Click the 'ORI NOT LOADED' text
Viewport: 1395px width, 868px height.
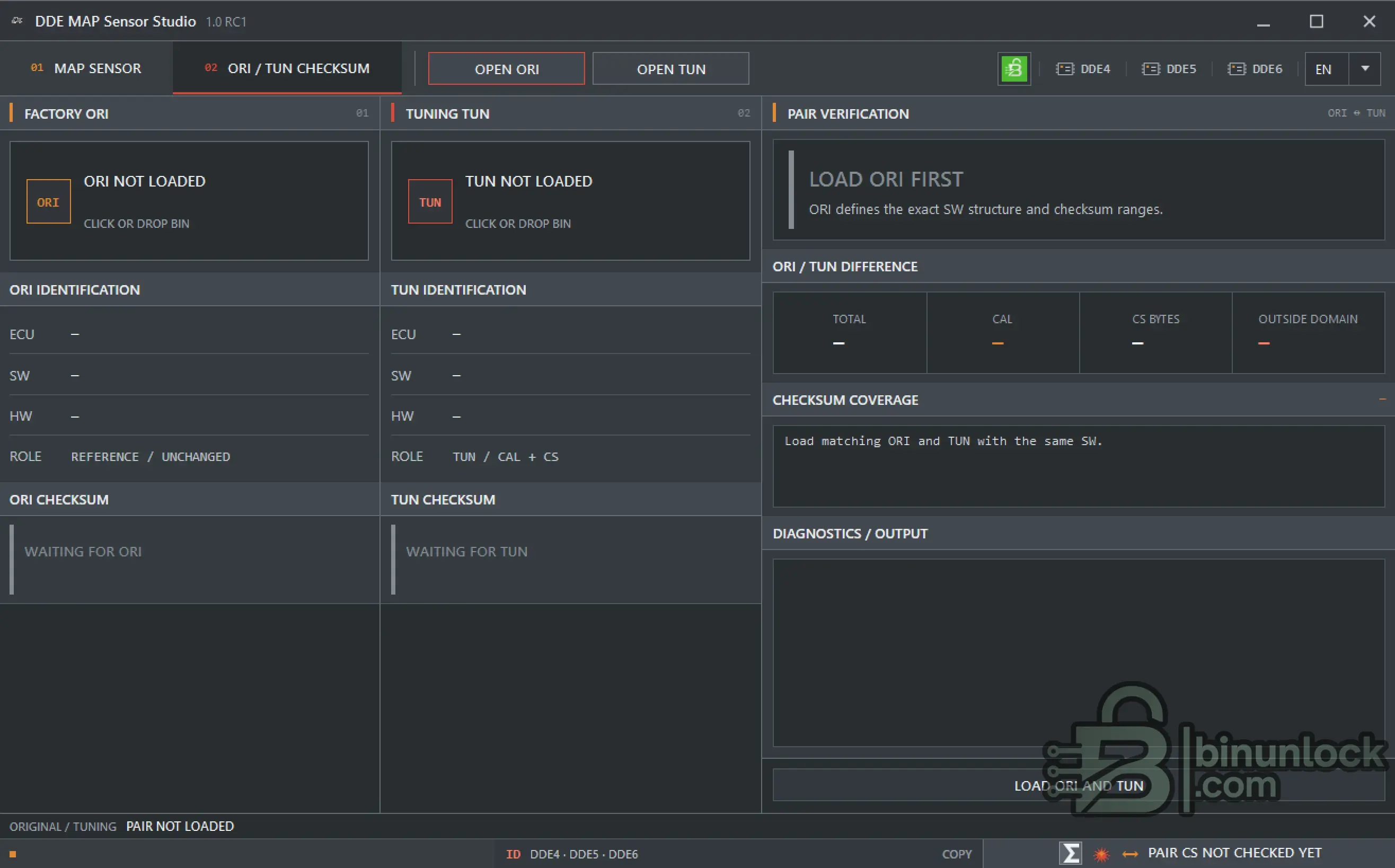(145, 181)
